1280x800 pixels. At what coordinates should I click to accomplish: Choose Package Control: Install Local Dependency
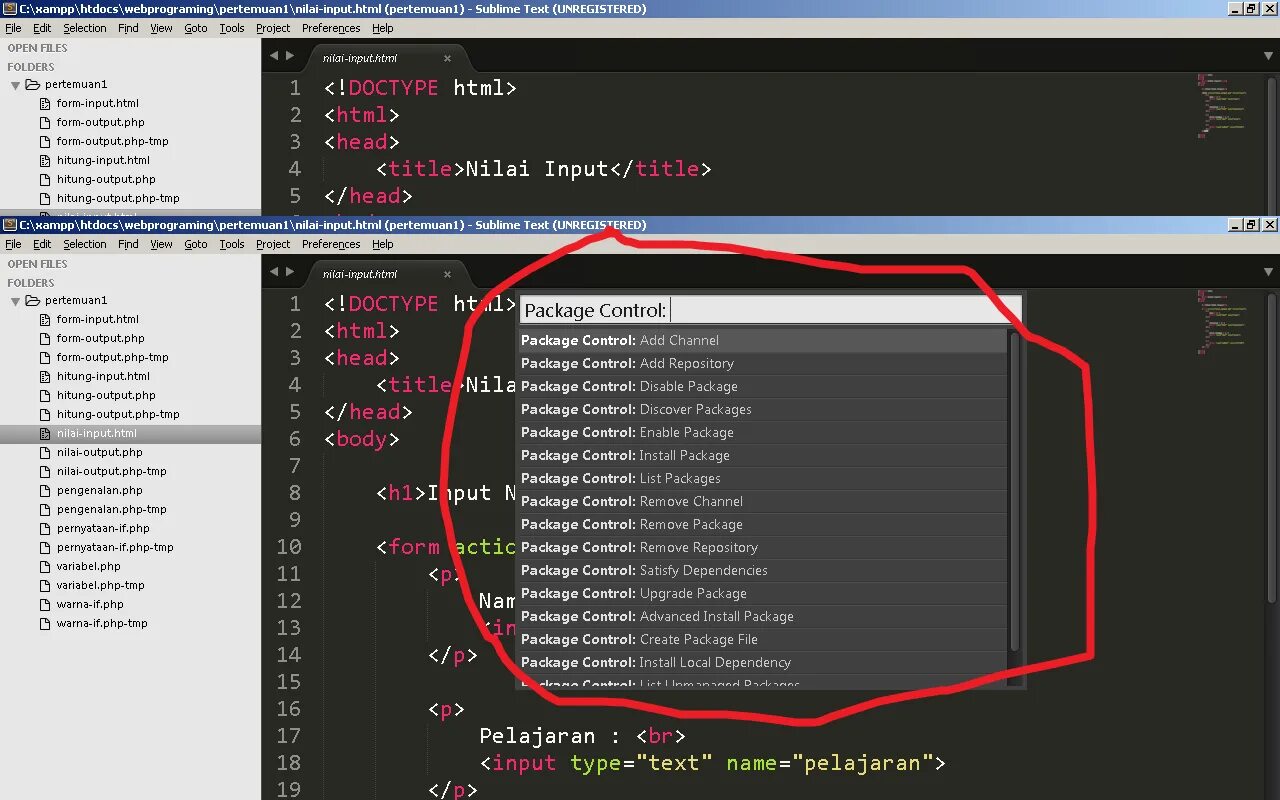[762, 662]
